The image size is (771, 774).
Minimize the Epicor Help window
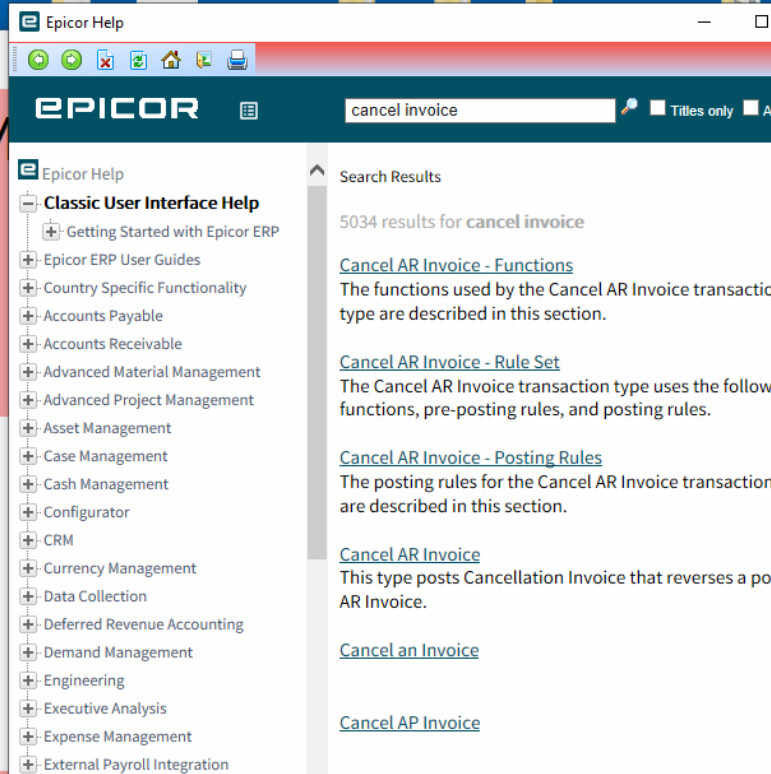[704, 22]
